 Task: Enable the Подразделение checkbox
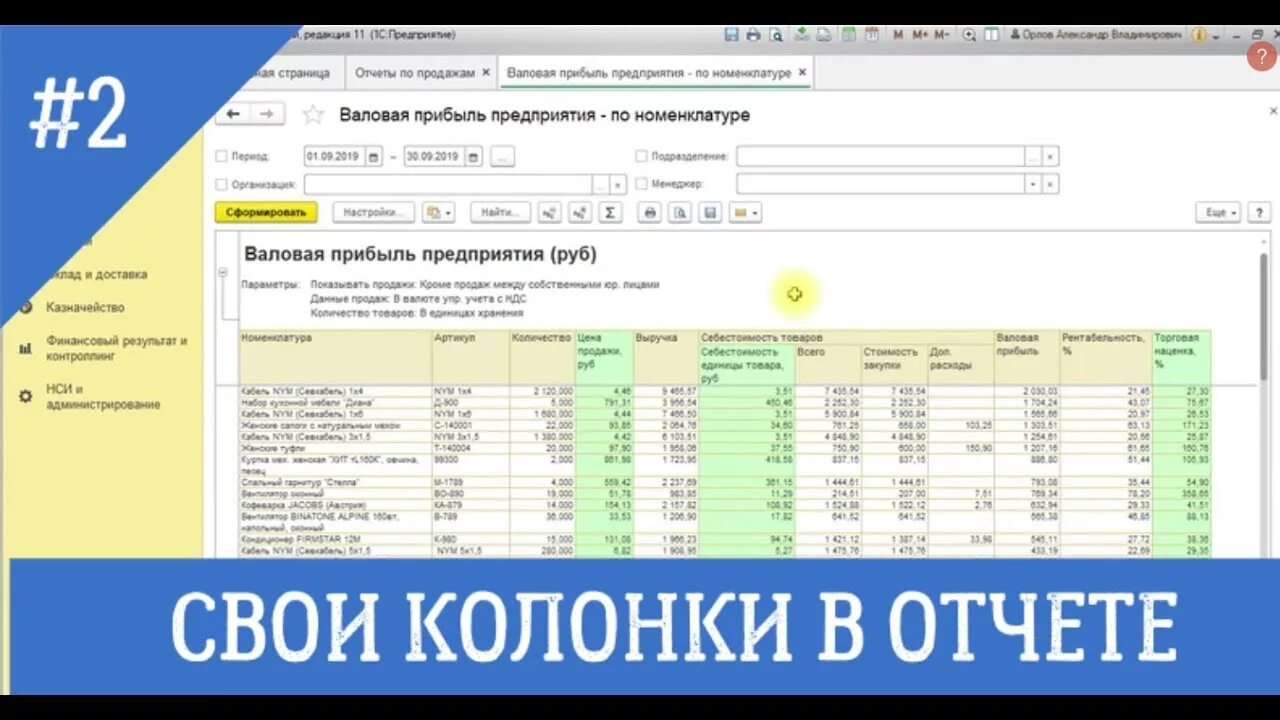pos(641,157)
